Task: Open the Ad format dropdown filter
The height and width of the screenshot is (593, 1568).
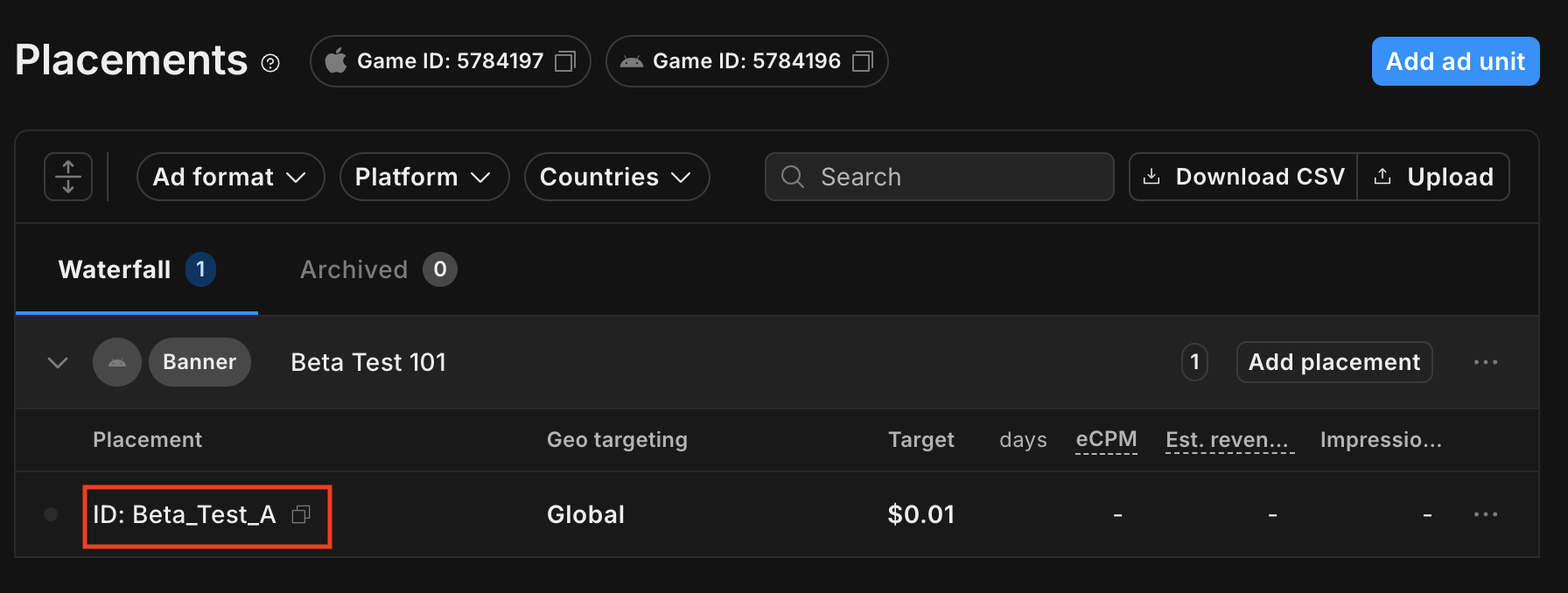Action: tap(230, 177)
